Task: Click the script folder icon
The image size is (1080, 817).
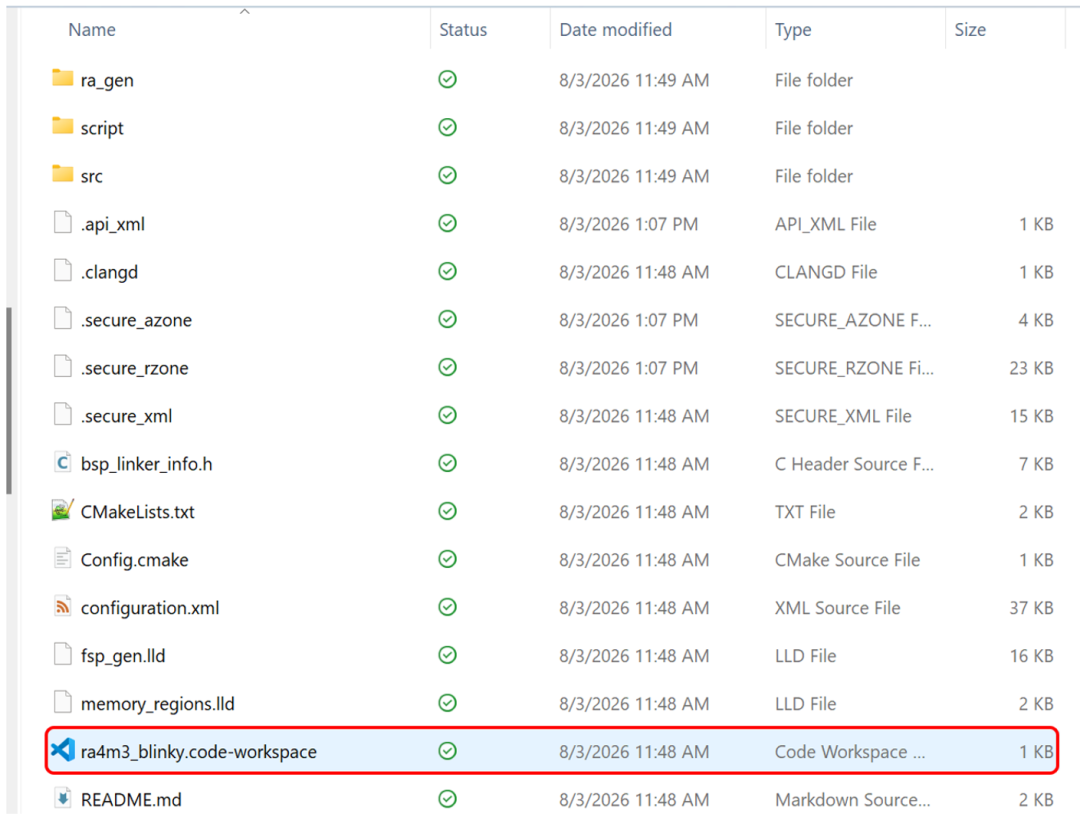Action: [63, 126]
